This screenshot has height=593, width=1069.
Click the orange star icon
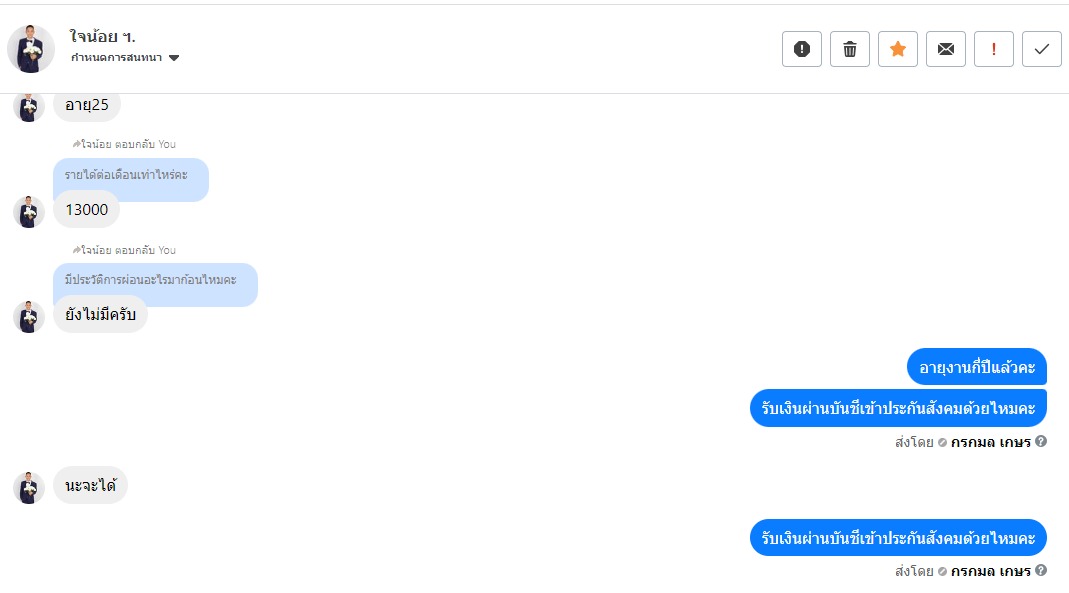(x=898, y=49)
